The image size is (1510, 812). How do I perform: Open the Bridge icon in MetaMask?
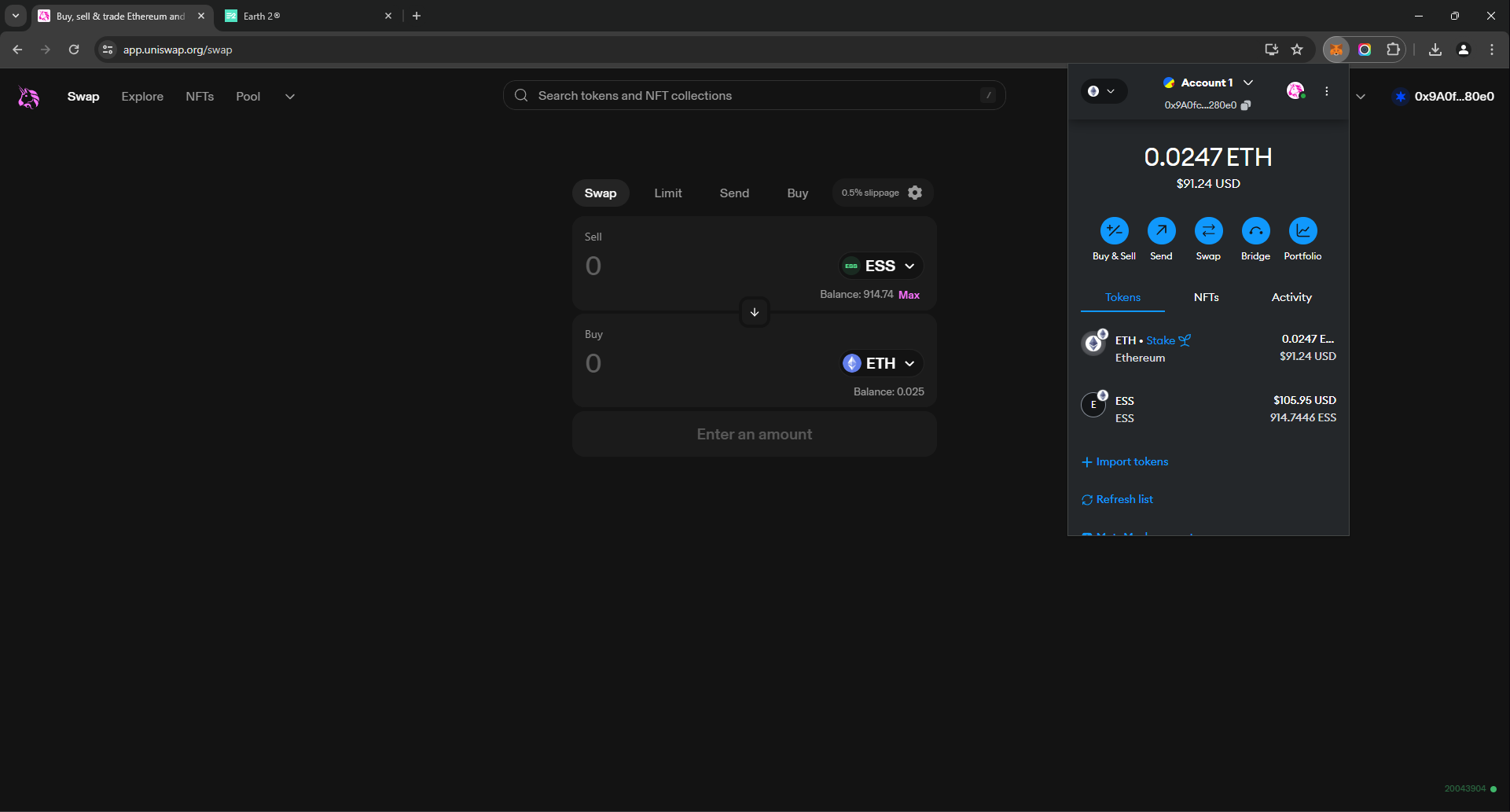click(x=1255, y=231)
